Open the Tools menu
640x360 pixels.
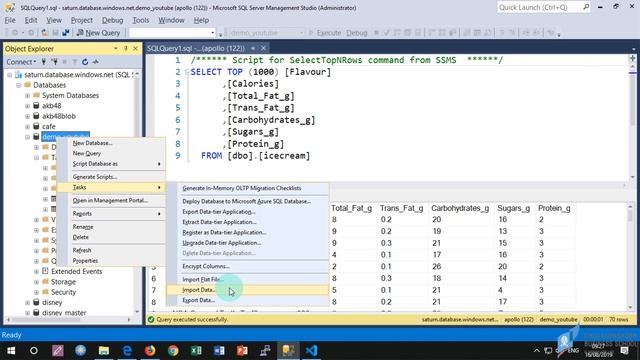pyautogui.click(x=140, y=20)
